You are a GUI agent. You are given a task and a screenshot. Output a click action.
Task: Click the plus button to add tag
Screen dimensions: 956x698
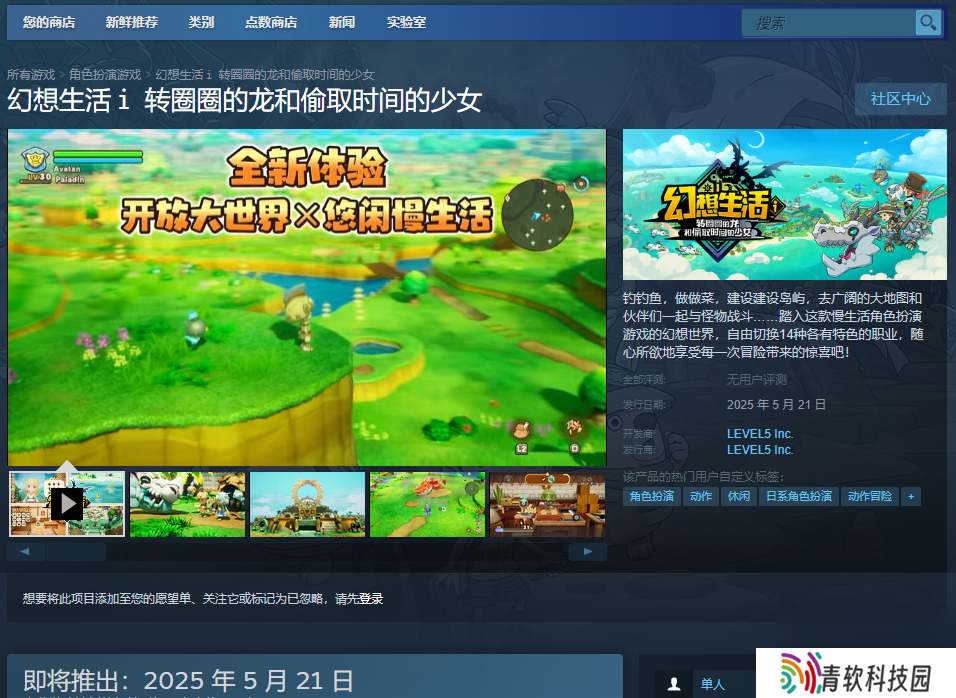coord(910,496)
